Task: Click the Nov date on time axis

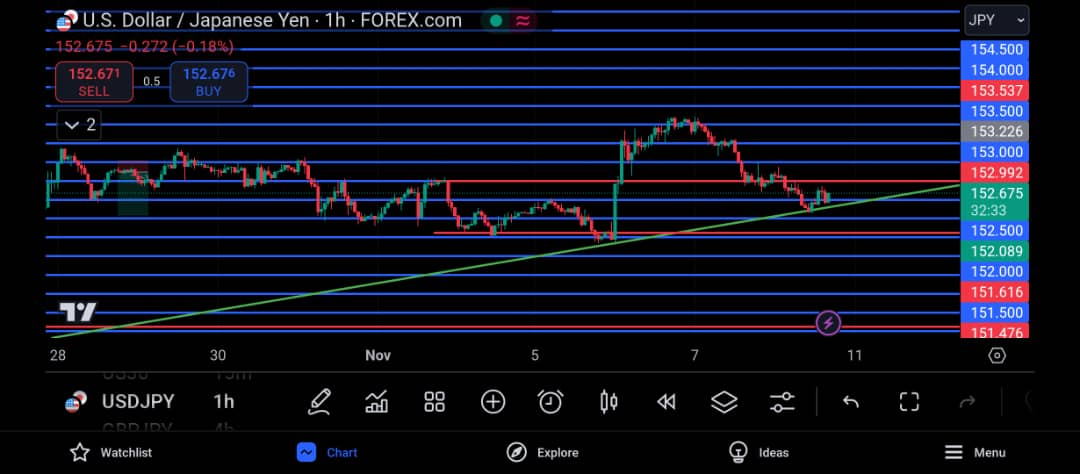Action: [x=378, y=356]
